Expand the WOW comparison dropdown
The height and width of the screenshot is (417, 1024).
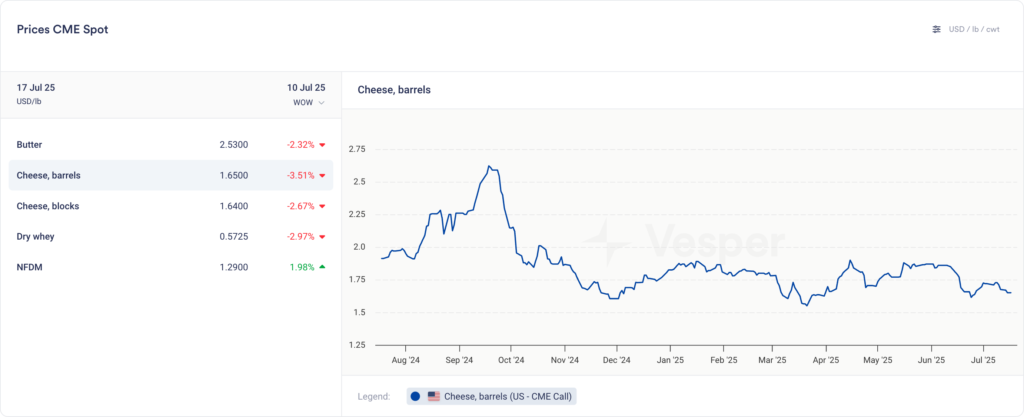(308, 103)
